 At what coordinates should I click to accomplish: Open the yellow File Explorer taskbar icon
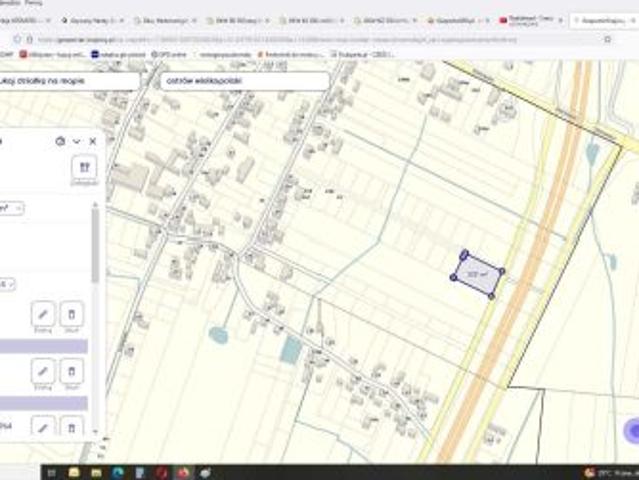pyautogui.click(x=74, y=473)
